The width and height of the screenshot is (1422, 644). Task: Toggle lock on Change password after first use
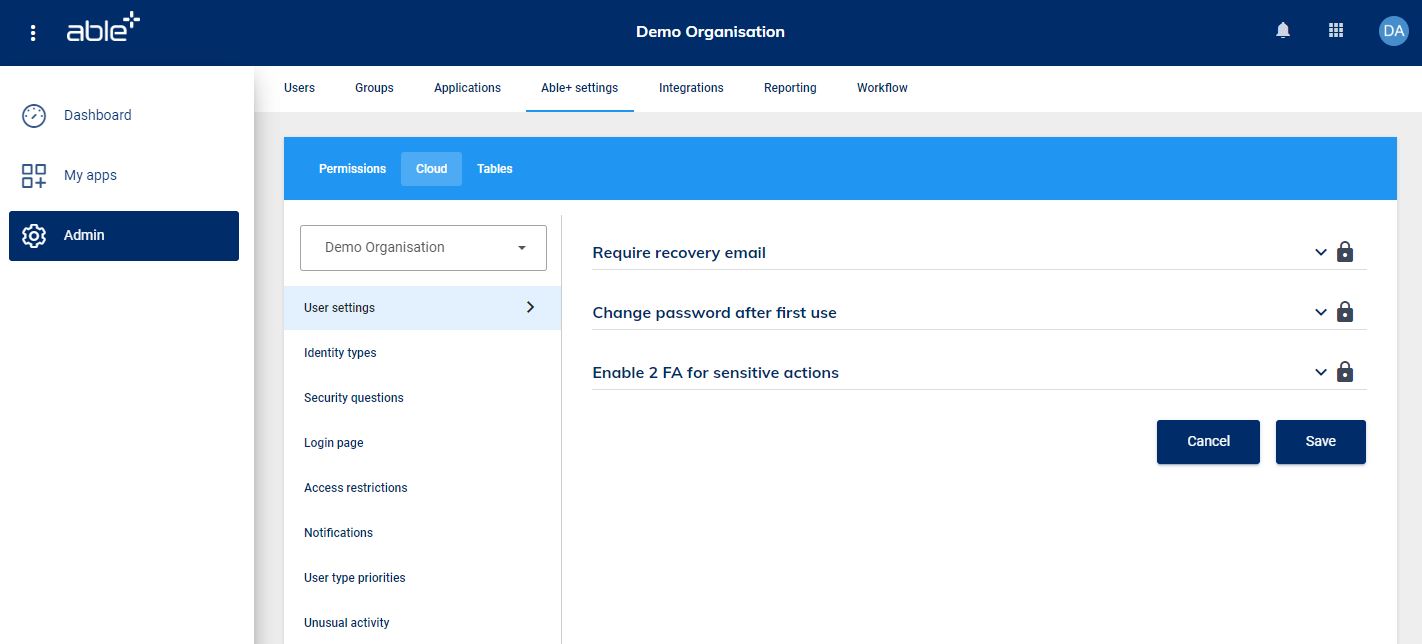1345,312
